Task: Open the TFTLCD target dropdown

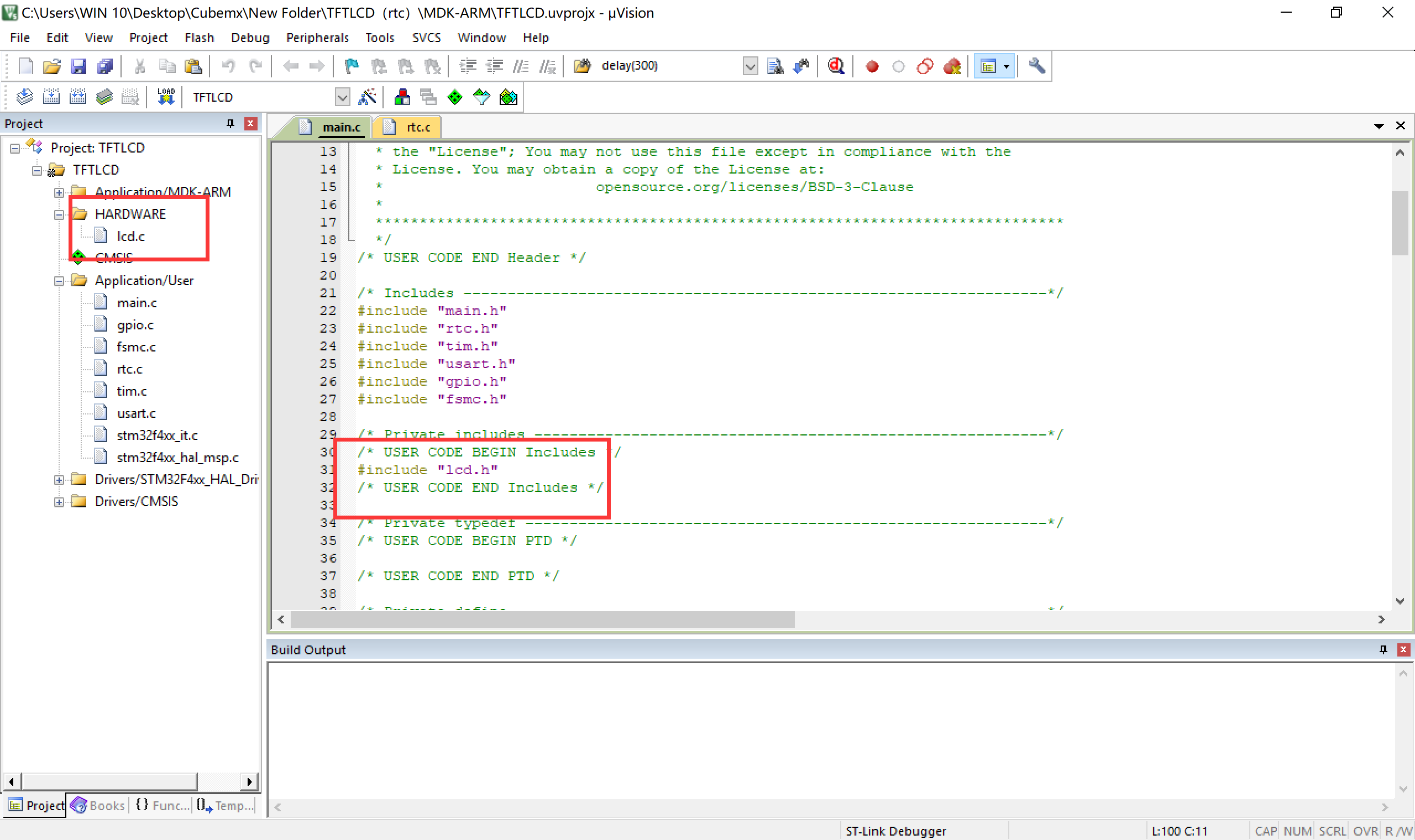Action: (343, 97)
